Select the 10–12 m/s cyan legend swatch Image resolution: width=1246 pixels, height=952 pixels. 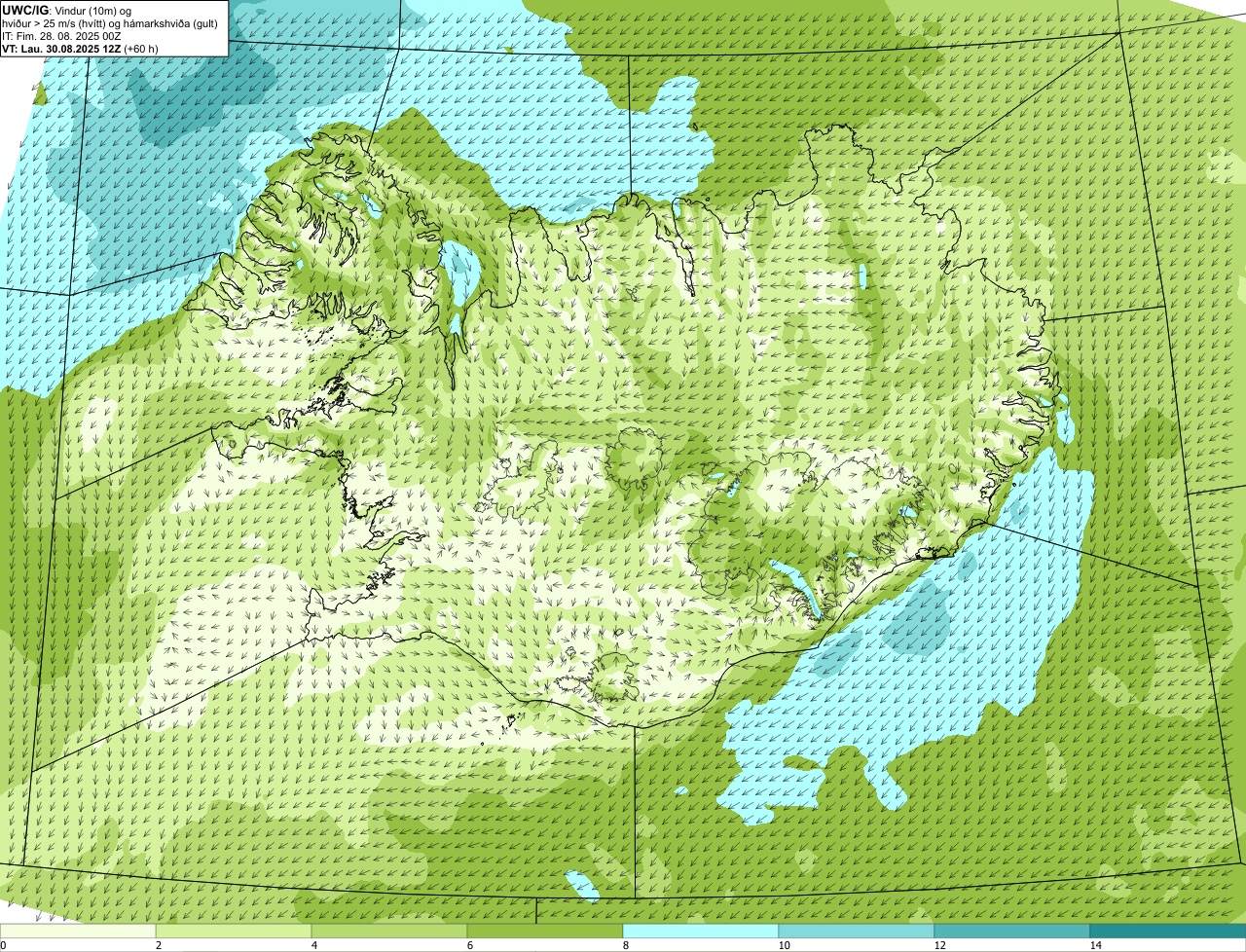coord(857,931)
